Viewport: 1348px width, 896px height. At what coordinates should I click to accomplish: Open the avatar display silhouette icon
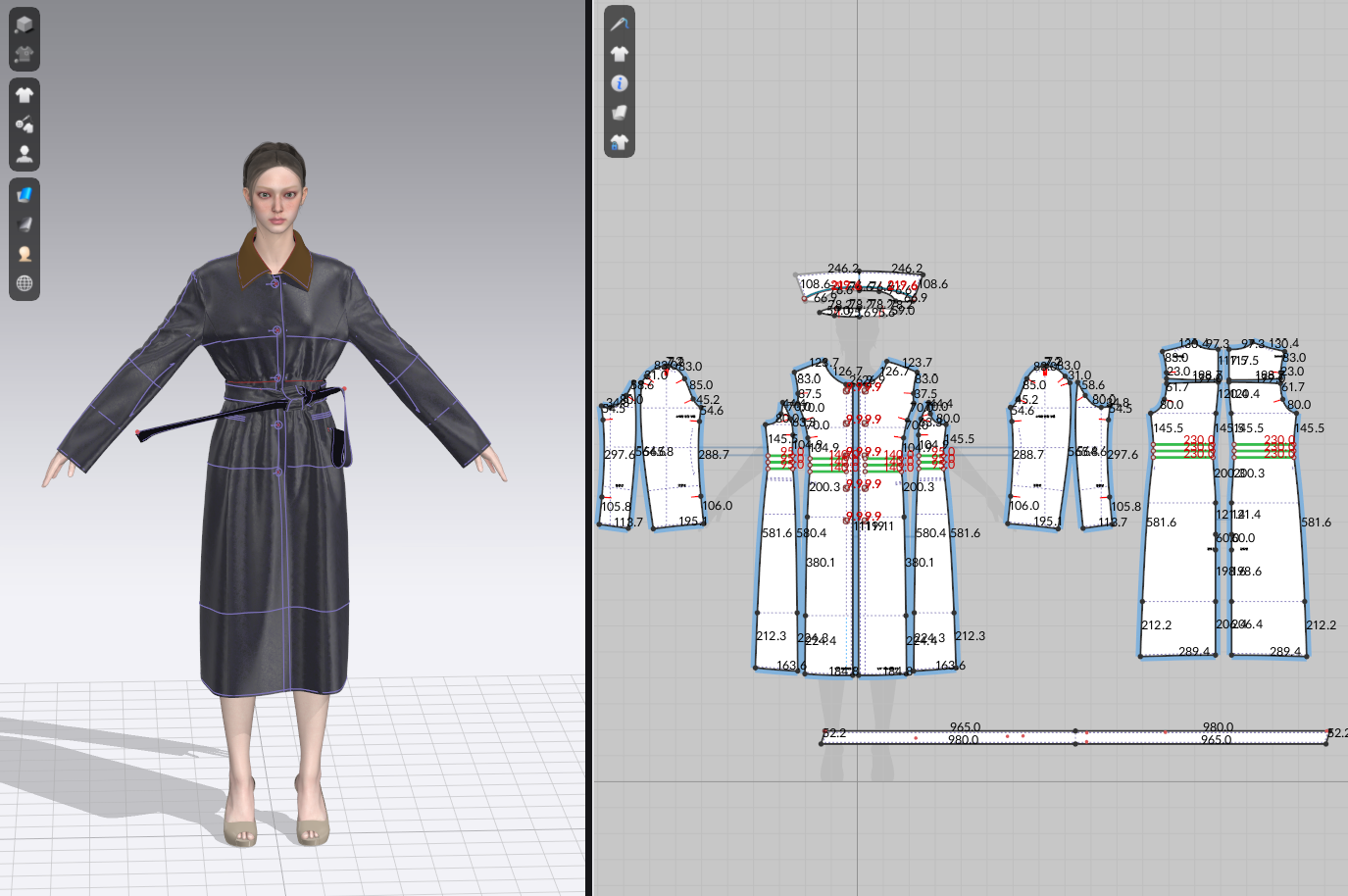(25, 154)
